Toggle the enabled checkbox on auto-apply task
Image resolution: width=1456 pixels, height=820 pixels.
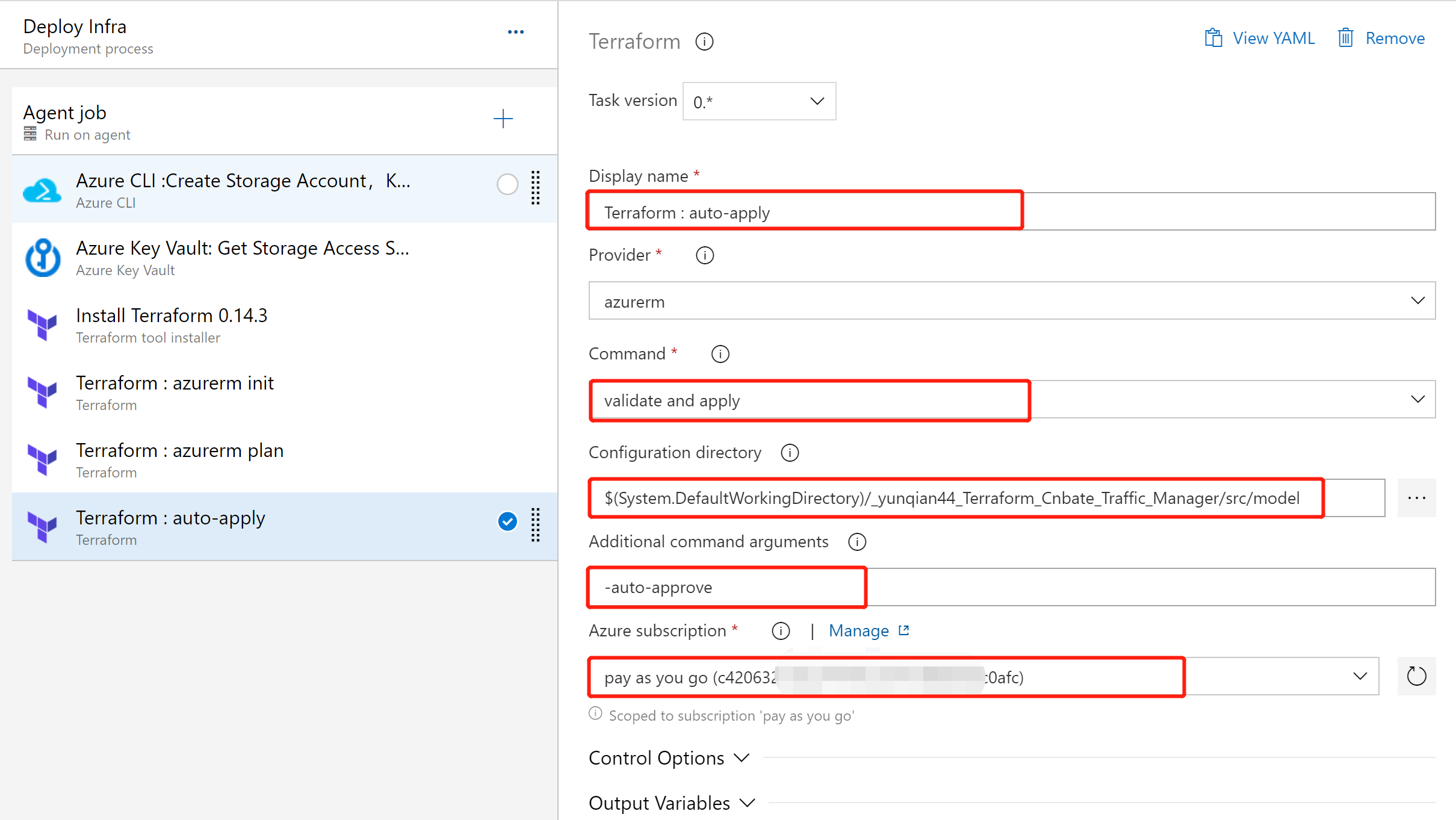(508, 521)
